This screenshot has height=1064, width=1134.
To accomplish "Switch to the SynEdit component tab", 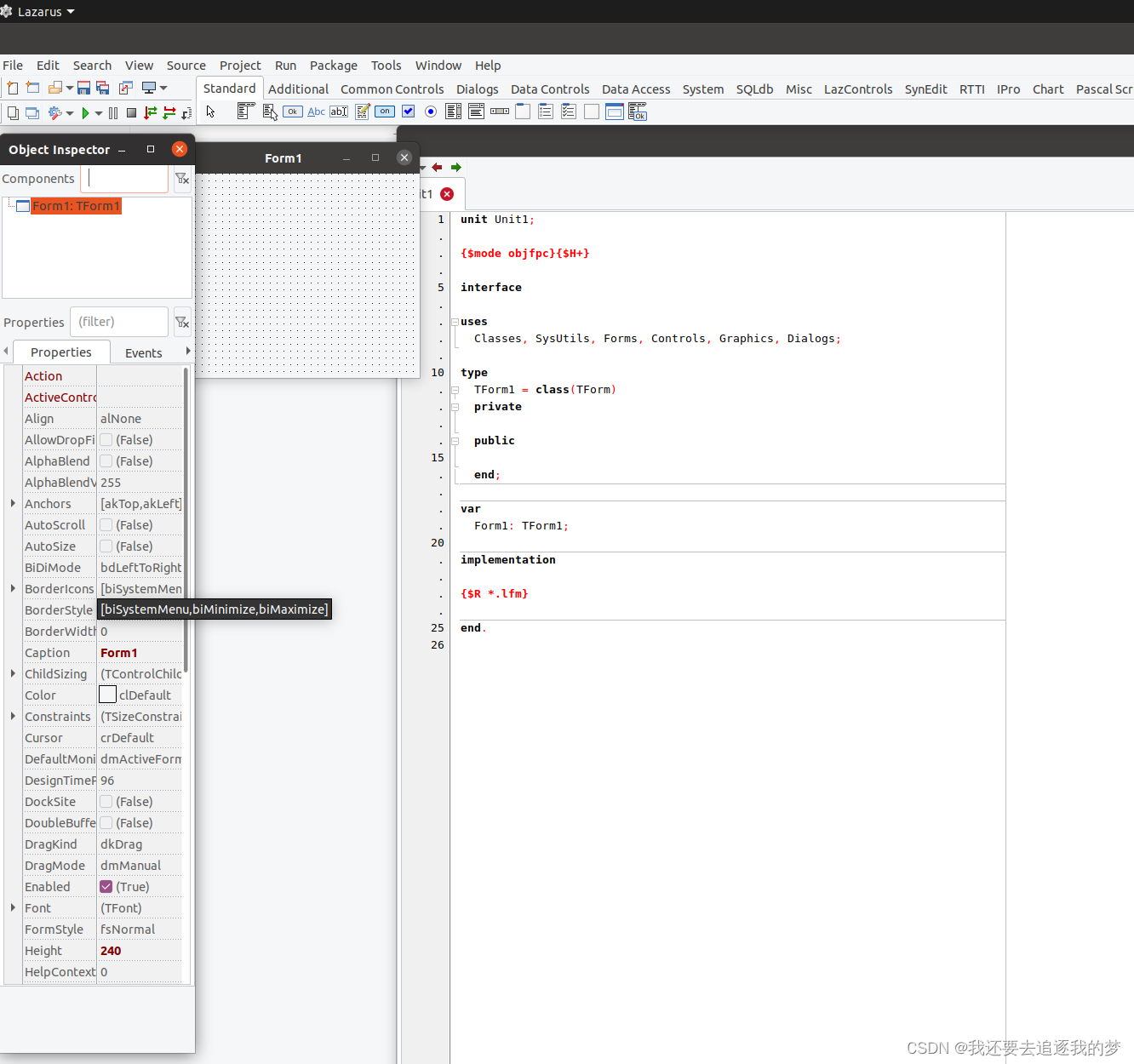I will (x=925, y=89).
